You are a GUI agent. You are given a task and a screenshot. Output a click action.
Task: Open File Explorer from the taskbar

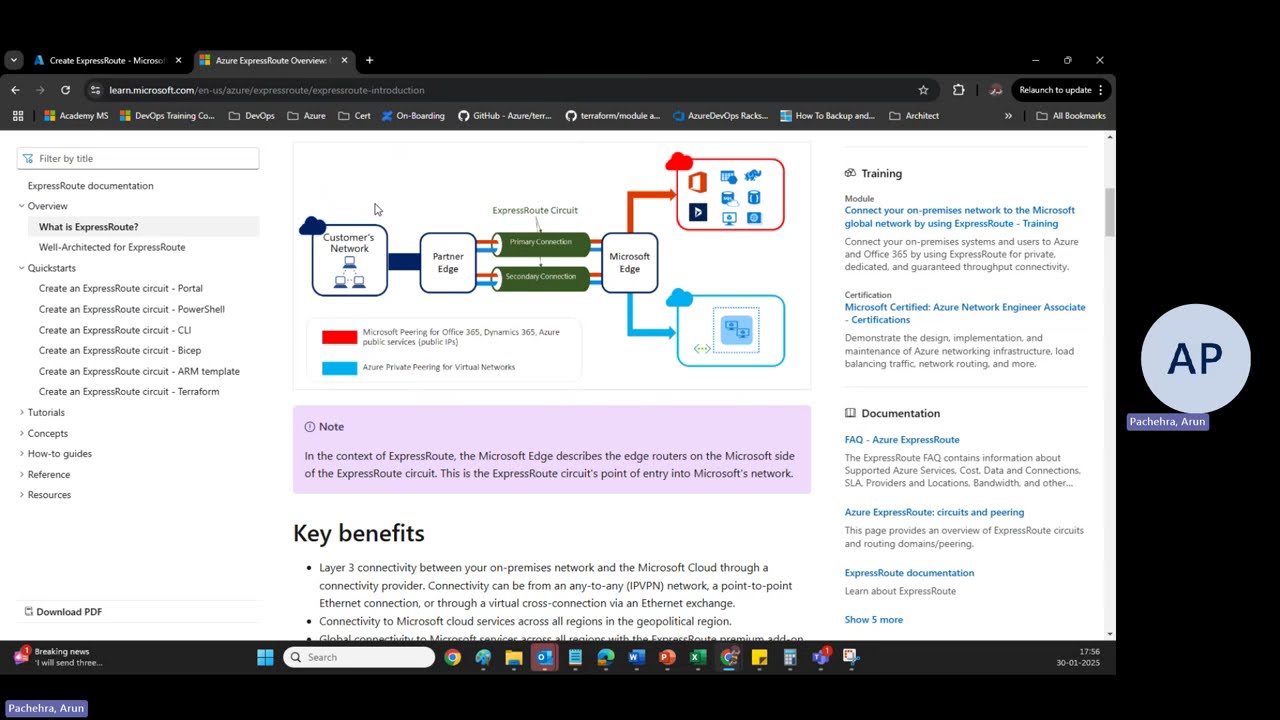point(513,657)
